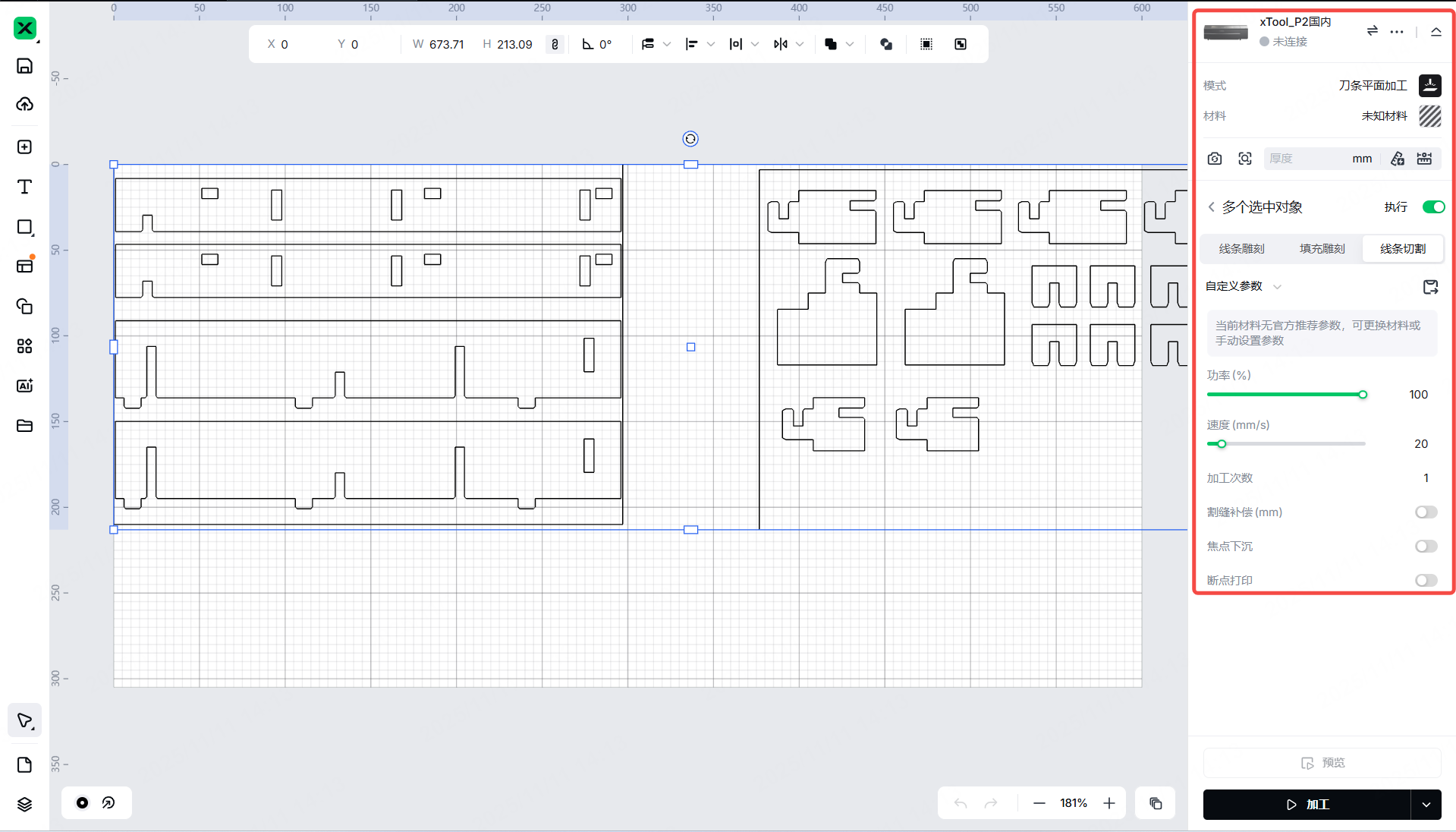Click the 预览 preview button
Viewport: 1456px width, 832px height.
tap(1322, 763)
